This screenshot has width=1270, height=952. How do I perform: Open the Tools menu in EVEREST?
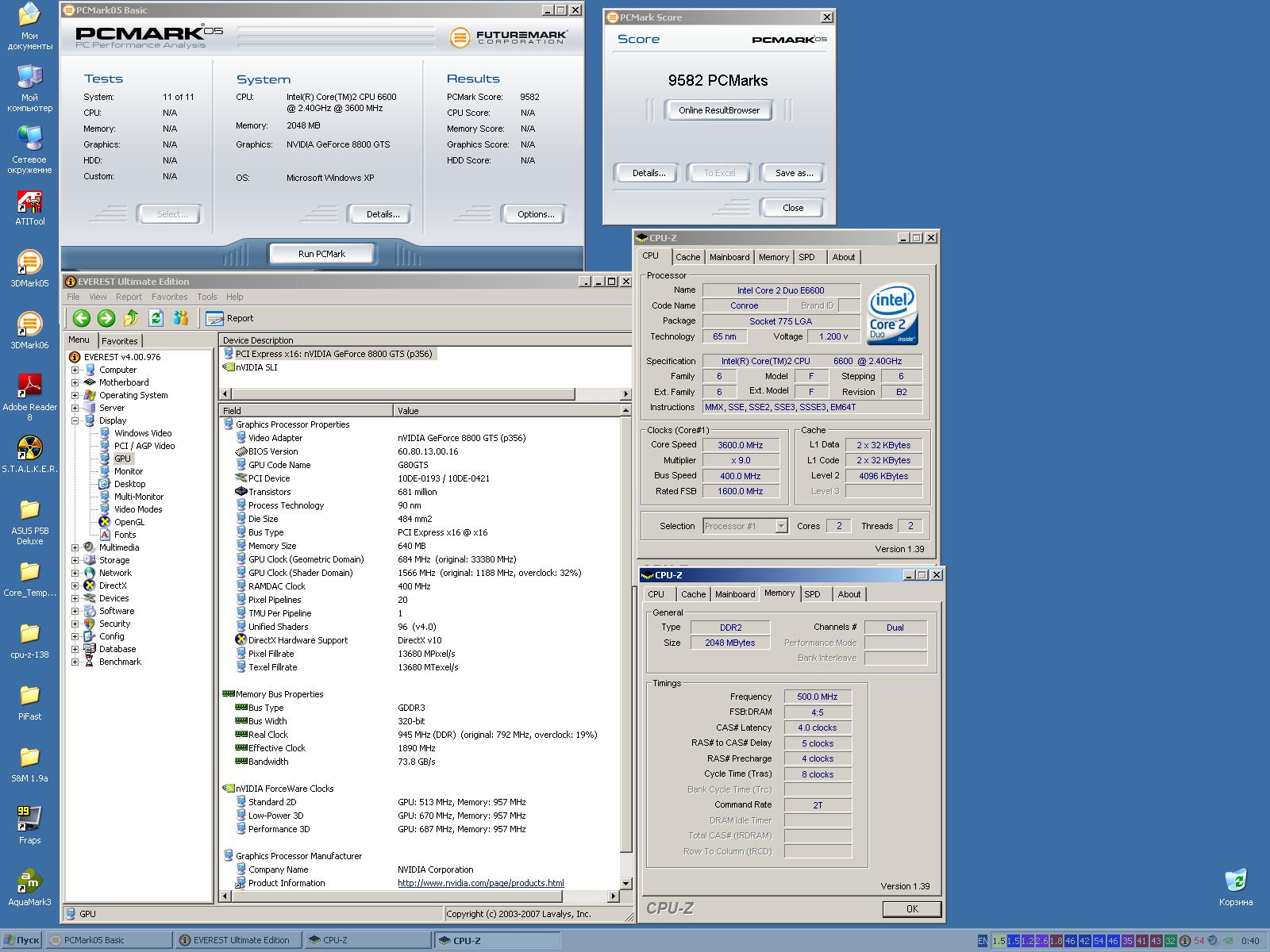[206, 297]
